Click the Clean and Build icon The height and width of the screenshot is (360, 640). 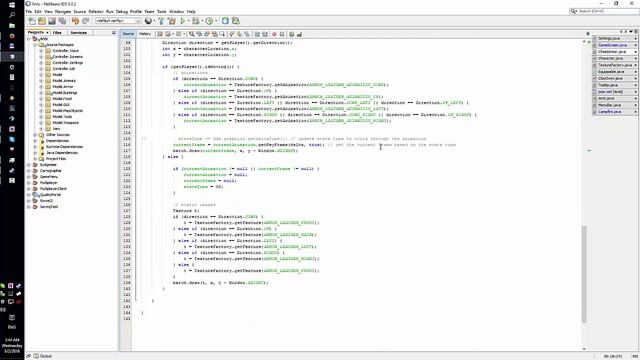pyautogui.click(x=172, y=21)
